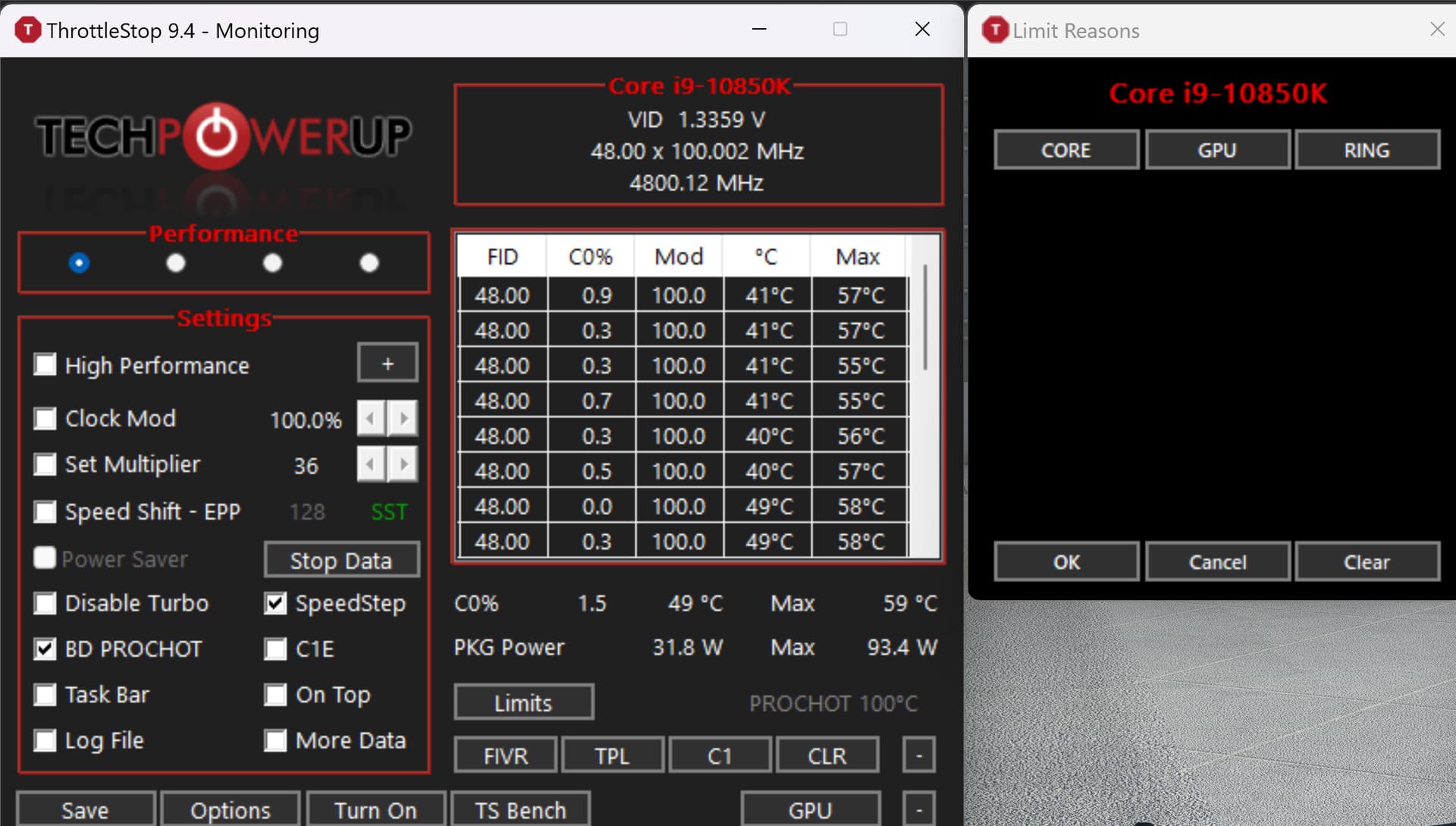1456x826 pixels.
Task: Select the third Performance profile radio button
Action: click(x=272, y=262)
